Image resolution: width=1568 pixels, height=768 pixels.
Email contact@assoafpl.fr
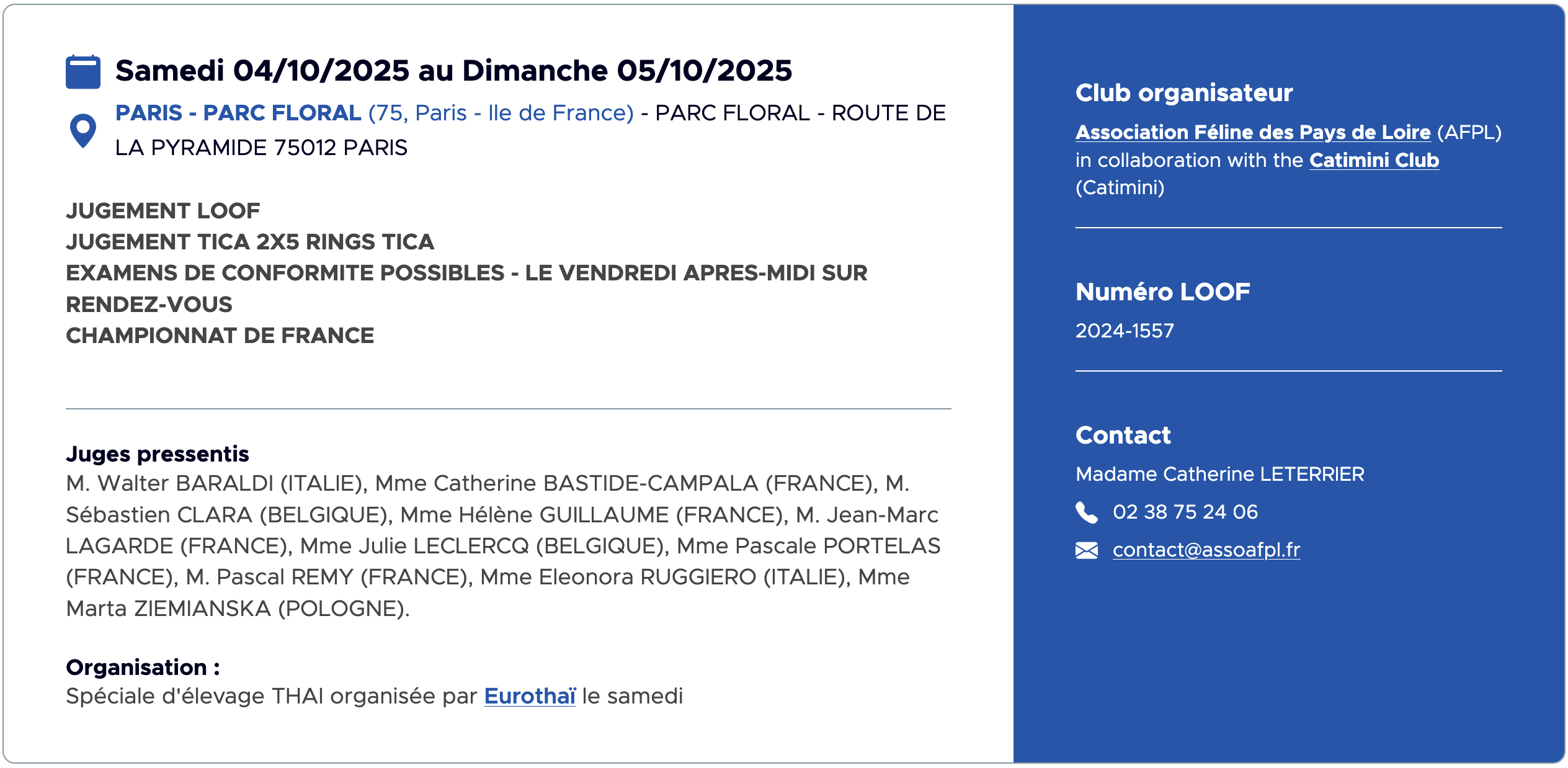coord(1206,550)
